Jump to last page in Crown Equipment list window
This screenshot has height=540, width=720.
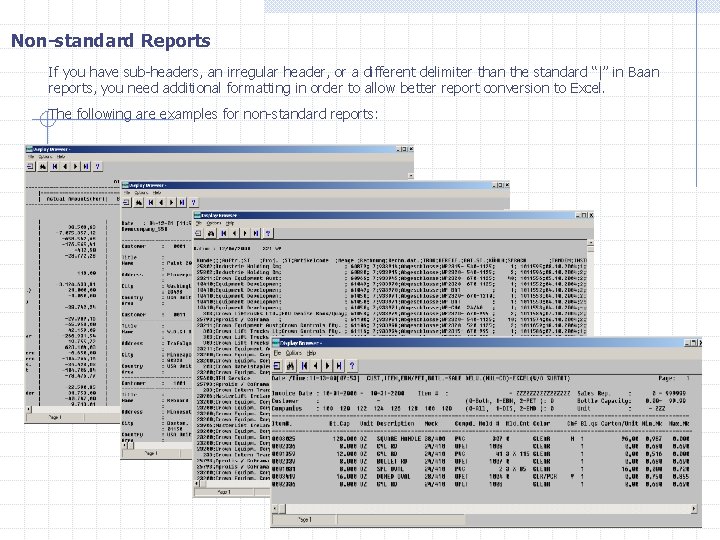256,233
